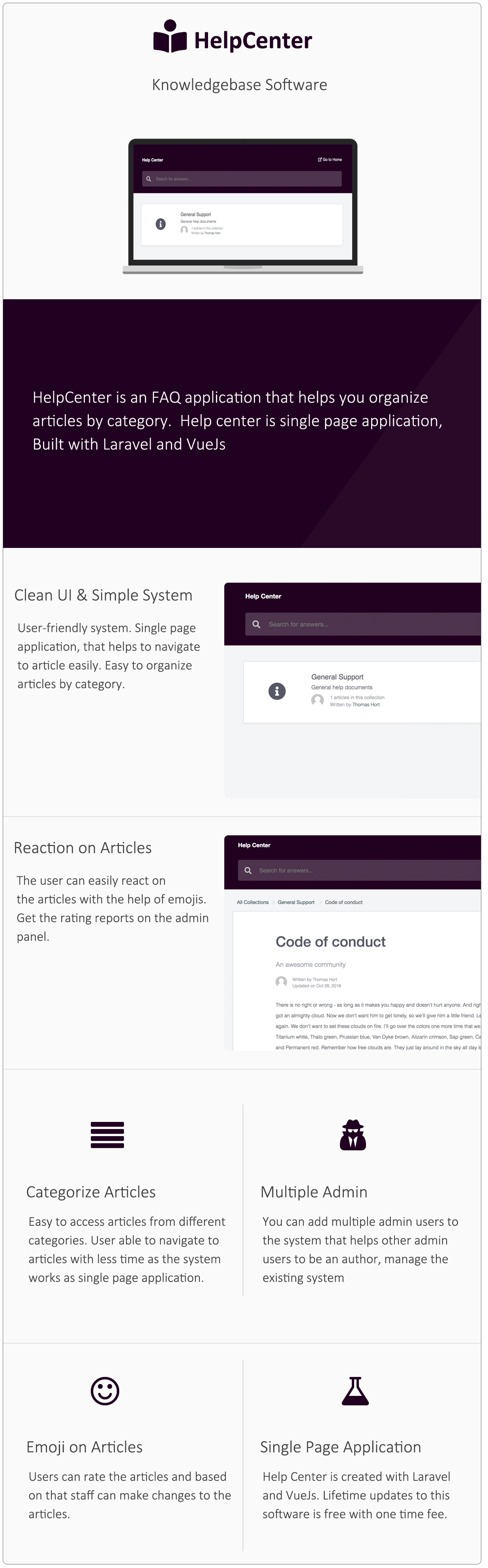
Task: Click 'Easy to access articles' description paragraph
Action: (127, 1250)
